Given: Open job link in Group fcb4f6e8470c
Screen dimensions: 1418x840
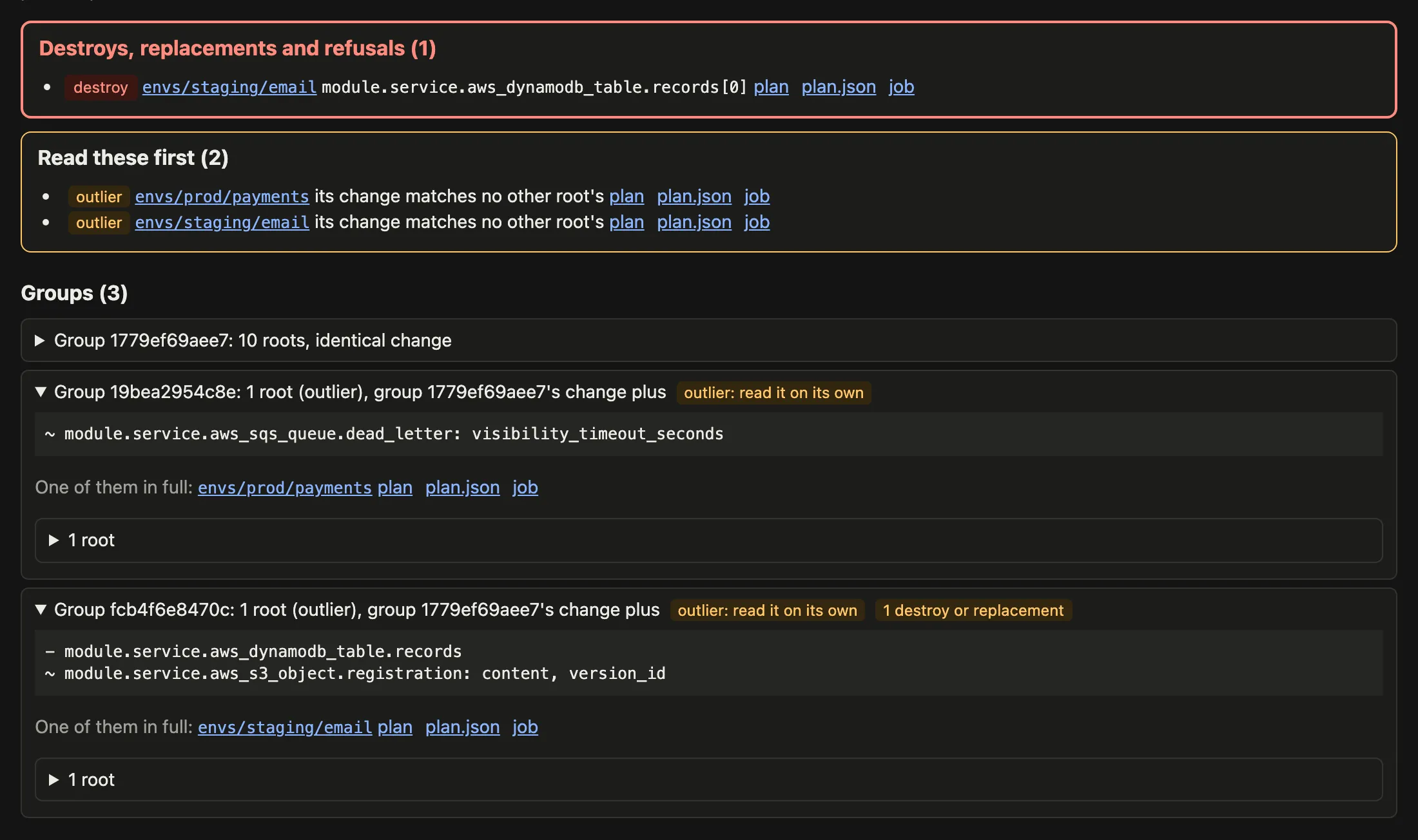Looking at the screenshot, I should pos(525,727).
